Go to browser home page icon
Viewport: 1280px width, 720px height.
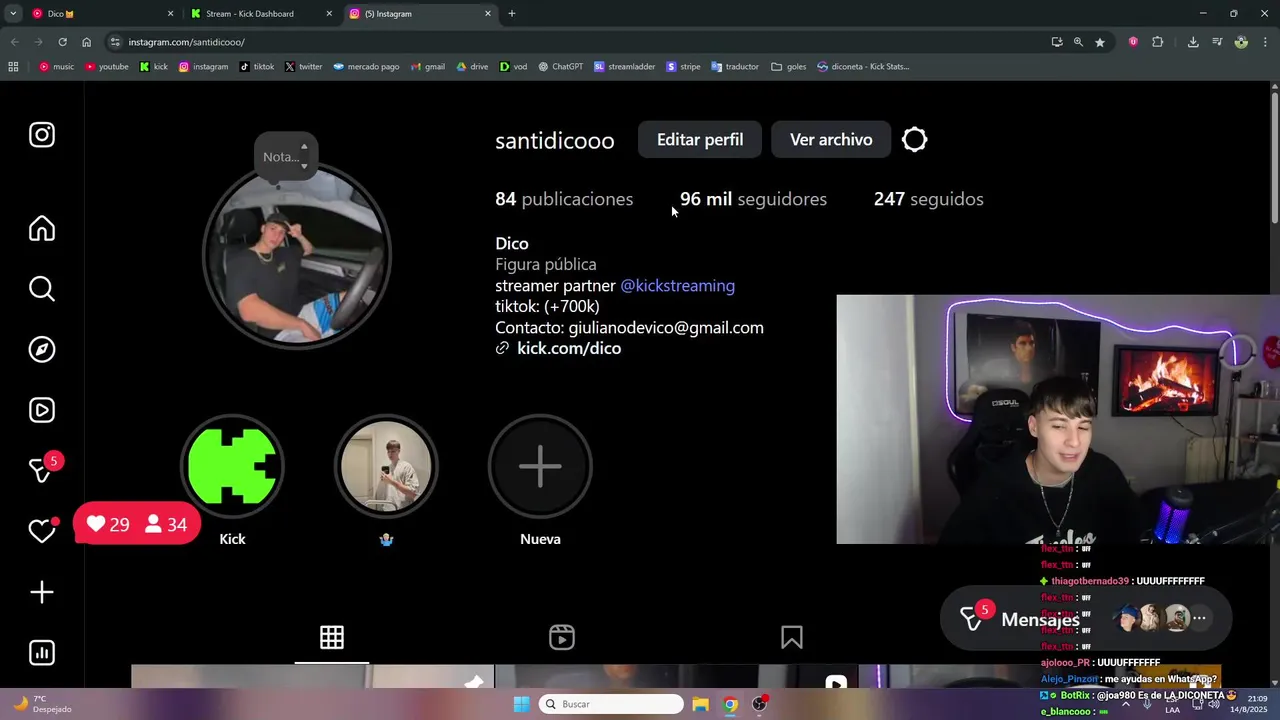(86, 42)
